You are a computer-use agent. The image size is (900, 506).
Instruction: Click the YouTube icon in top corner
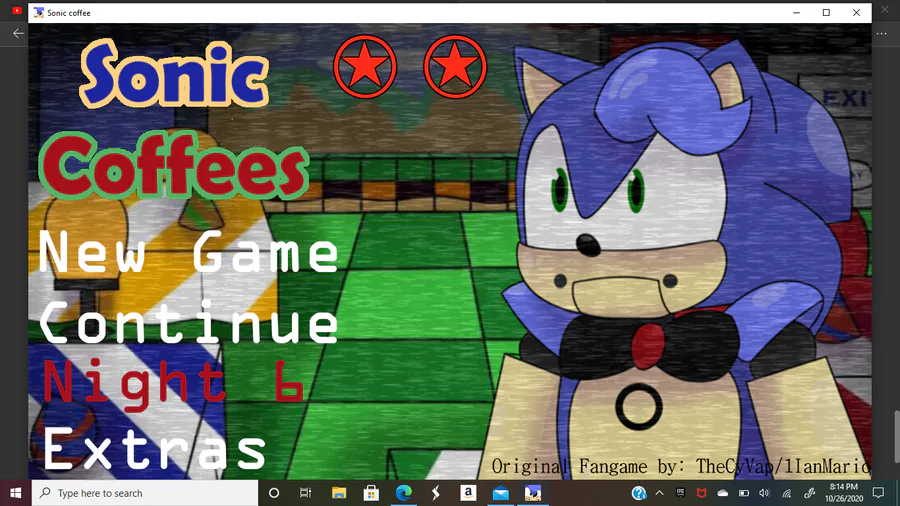[x=17, y=10]
